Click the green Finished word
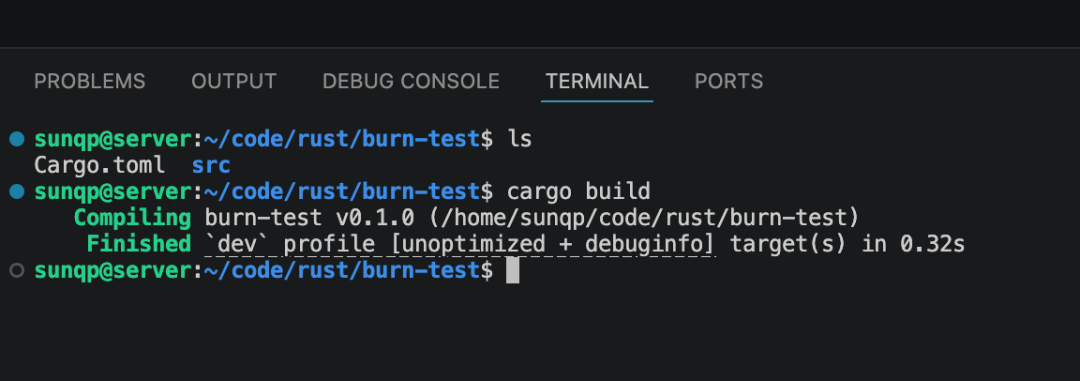The width and height of the screenshot is (1080, 381). point(139,245)
